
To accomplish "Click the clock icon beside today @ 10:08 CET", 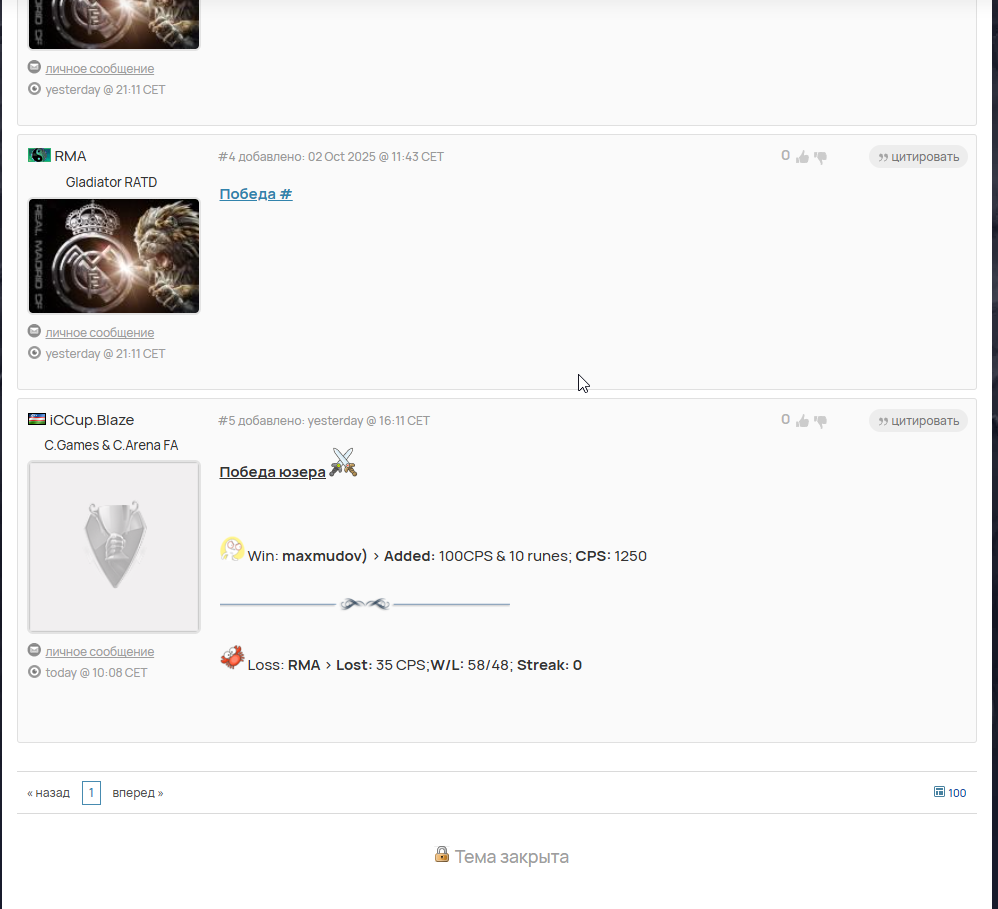I will click(x=34, y=672).
